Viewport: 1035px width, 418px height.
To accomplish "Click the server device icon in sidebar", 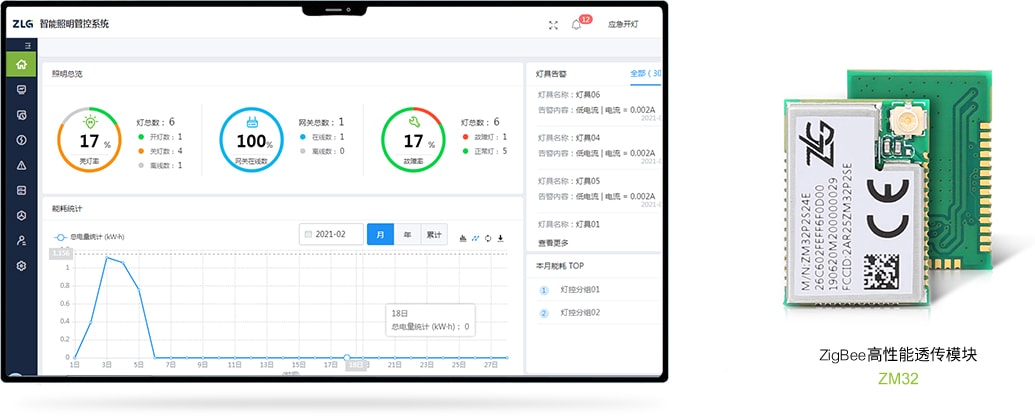I will tap(21, 190).
